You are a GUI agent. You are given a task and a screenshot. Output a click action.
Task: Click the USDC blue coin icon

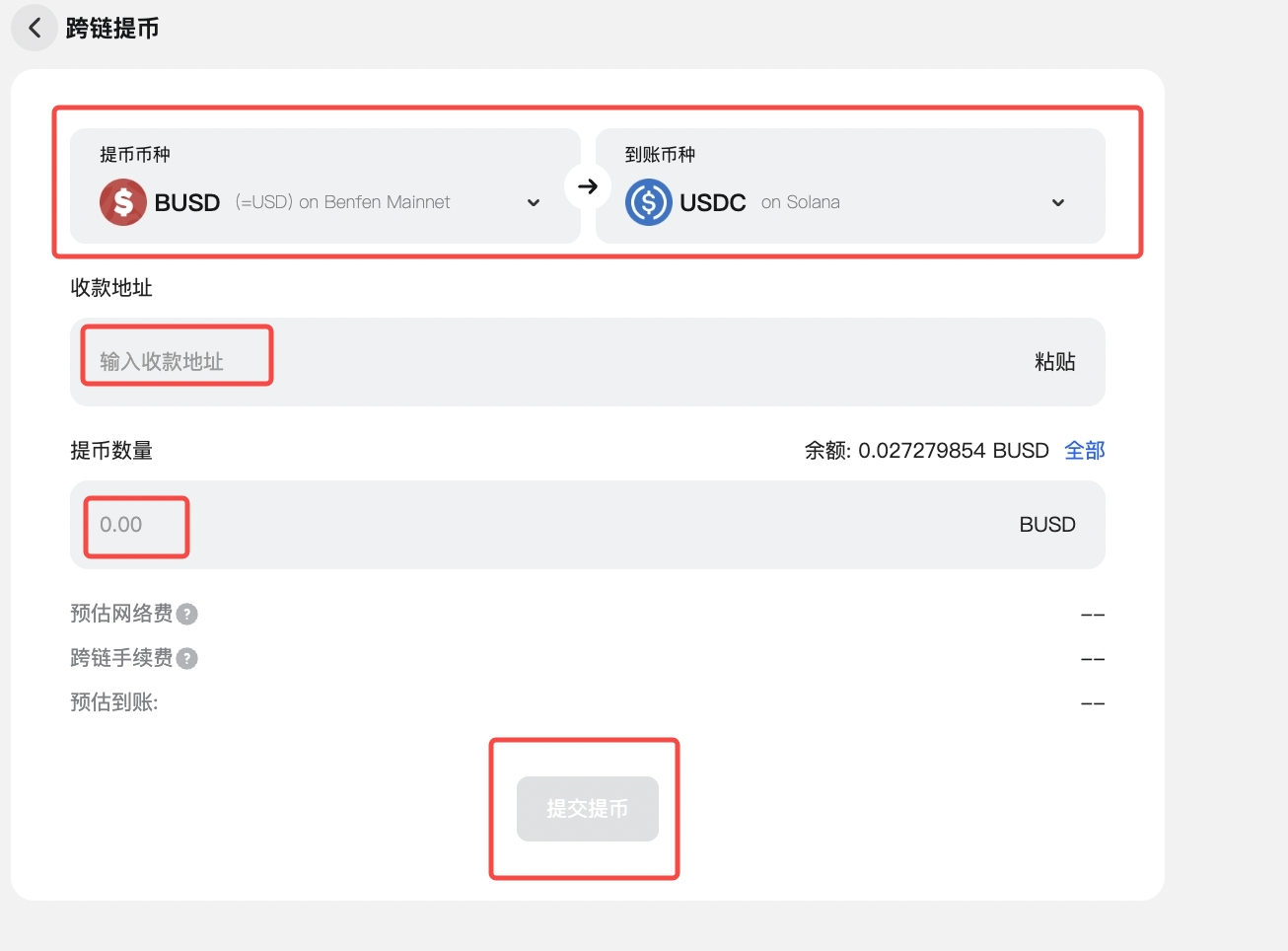pyautogui.click(x=649, y=202)
